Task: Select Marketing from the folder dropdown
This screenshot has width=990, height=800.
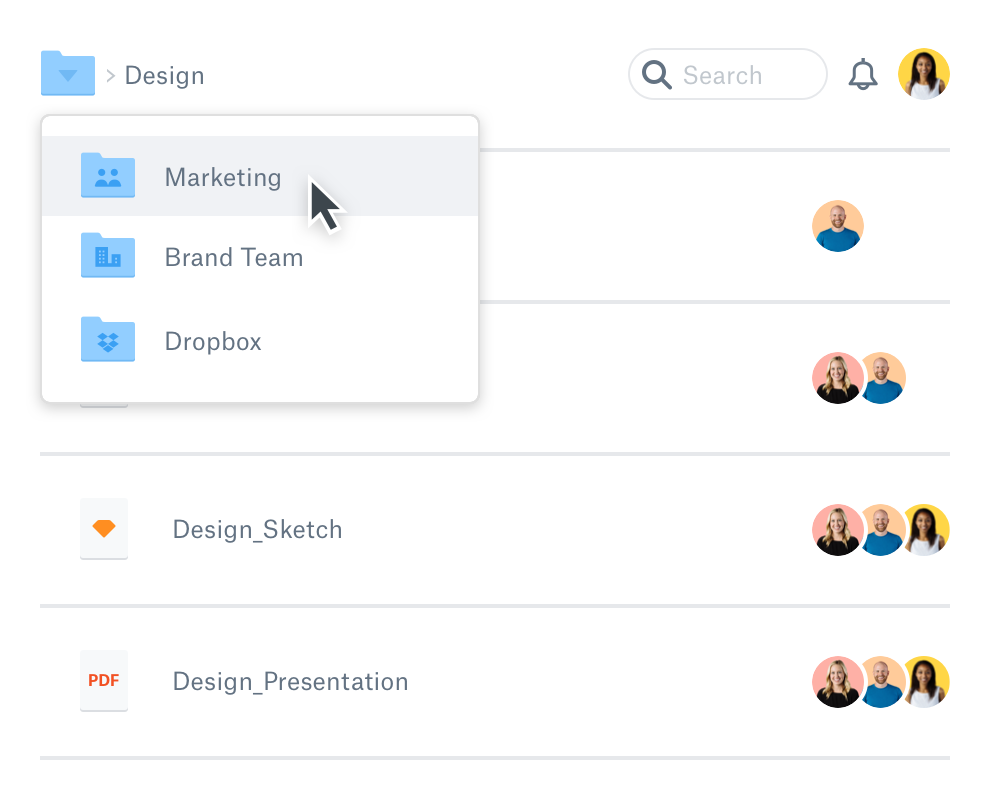Action: point(222,177)
